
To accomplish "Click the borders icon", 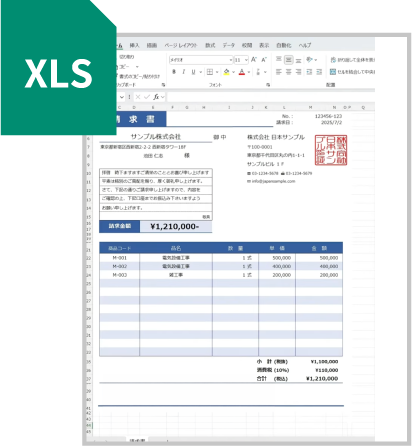I will (210, 72).
